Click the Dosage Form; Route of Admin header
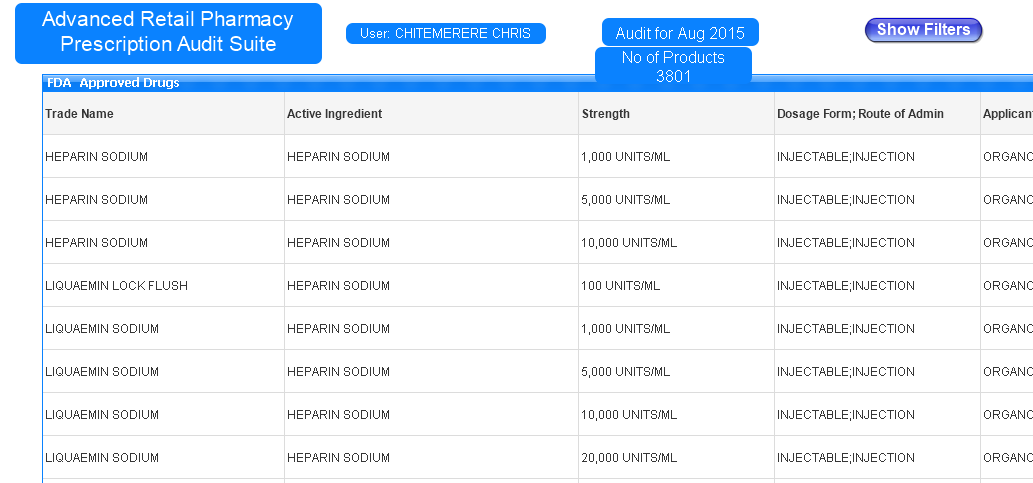 tap(860, 114)
